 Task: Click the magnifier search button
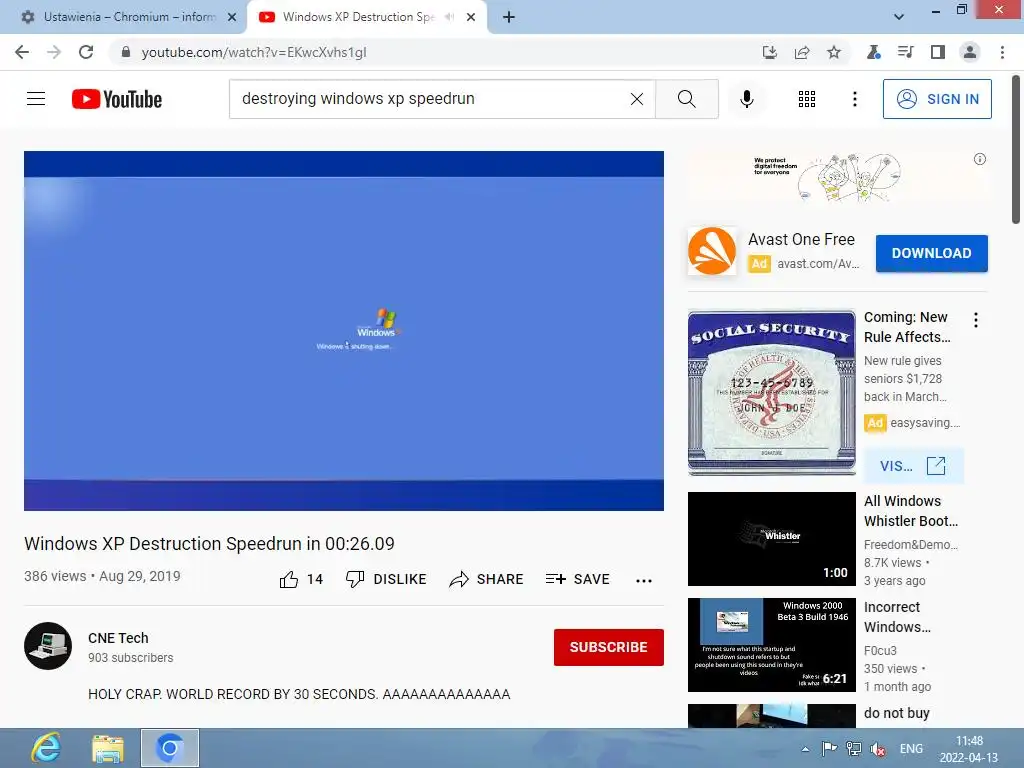pos(686,99)
